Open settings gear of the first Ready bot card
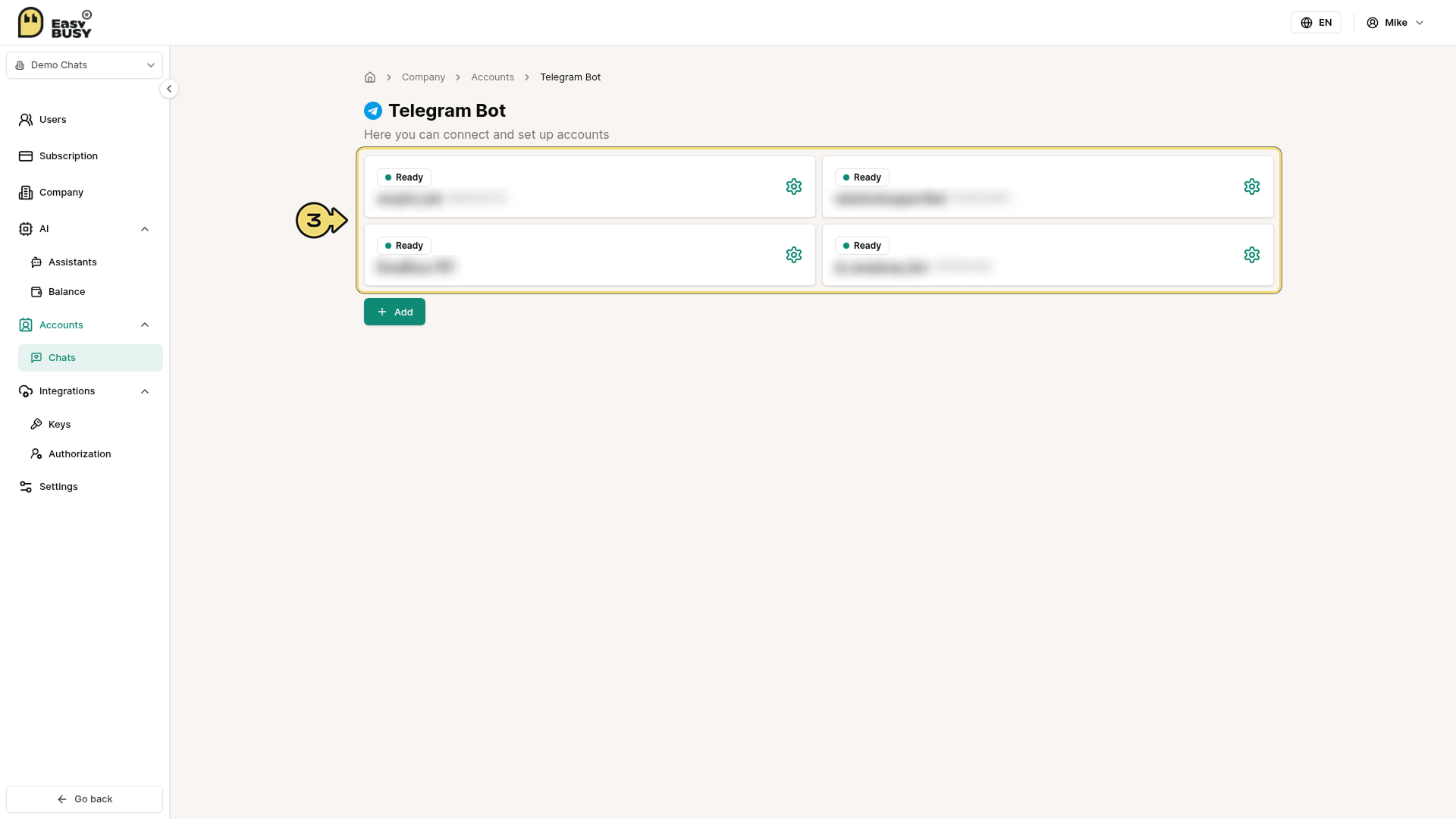 [x=794, y=187]
